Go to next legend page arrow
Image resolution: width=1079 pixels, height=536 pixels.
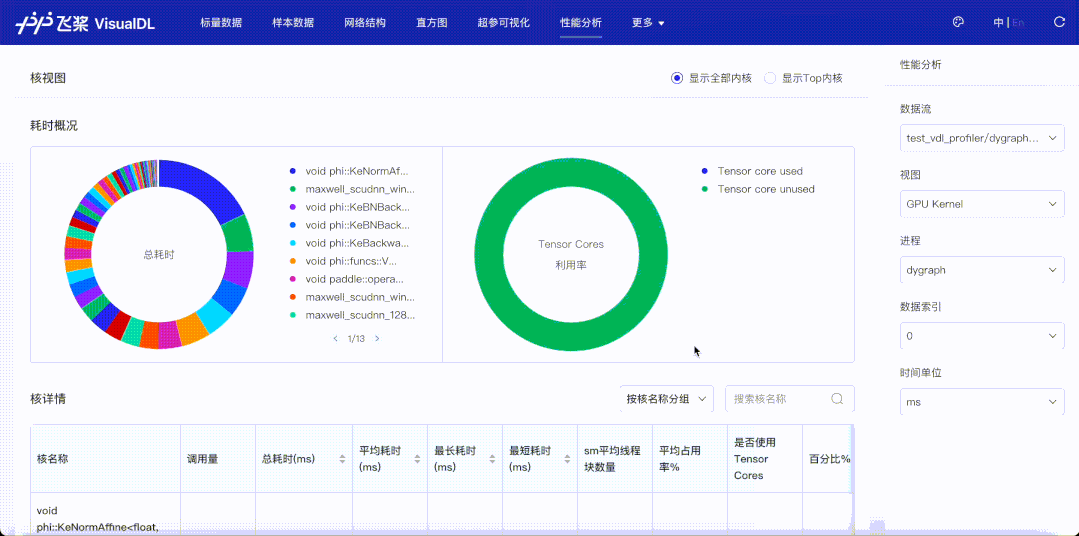pos(377,339)
